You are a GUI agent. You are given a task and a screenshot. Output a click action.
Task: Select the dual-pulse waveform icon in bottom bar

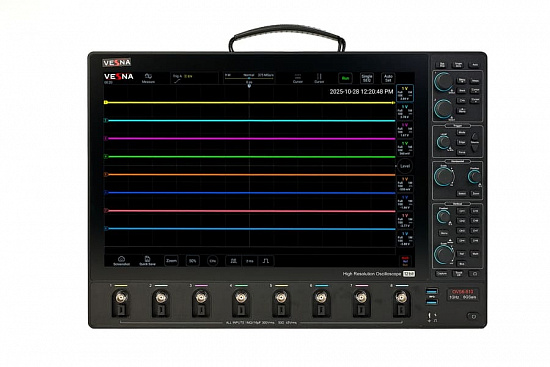point(234,261)
